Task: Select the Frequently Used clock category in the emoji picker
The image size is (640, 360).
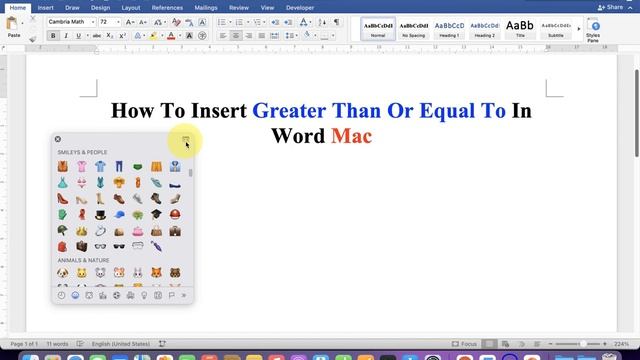Action: pos(61,295)
